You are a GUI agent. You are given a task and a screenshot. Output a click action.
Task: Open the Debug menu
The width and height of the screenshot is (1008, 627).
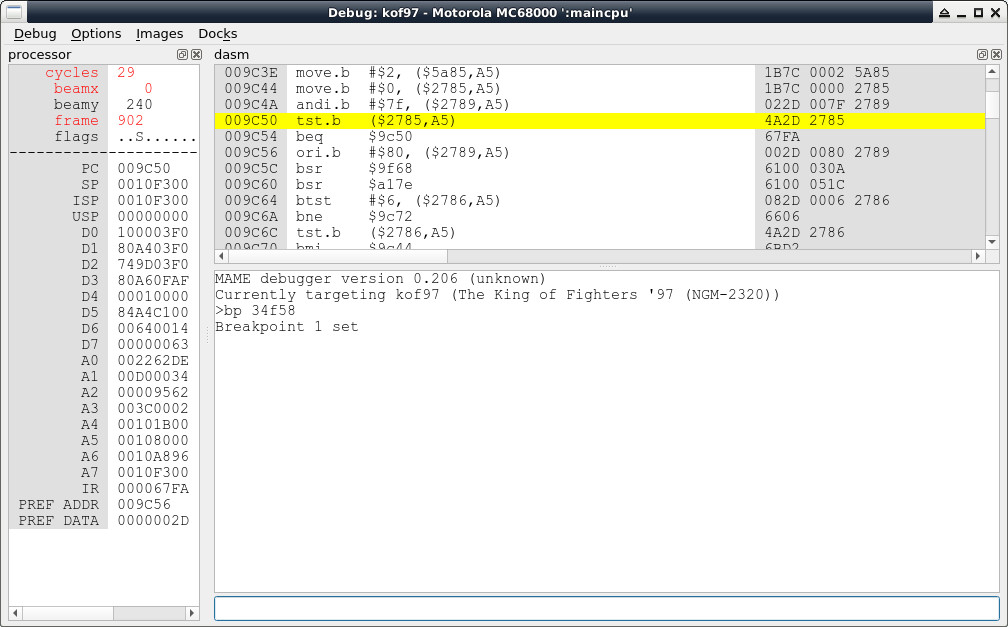click(x=35, y=33)
